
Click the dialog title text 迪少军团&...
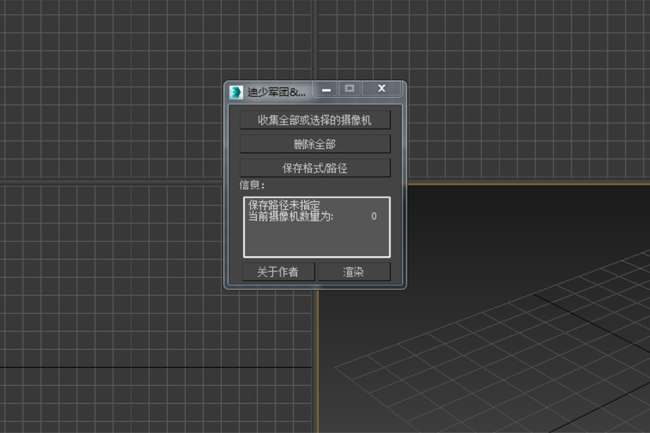point(276,91)
